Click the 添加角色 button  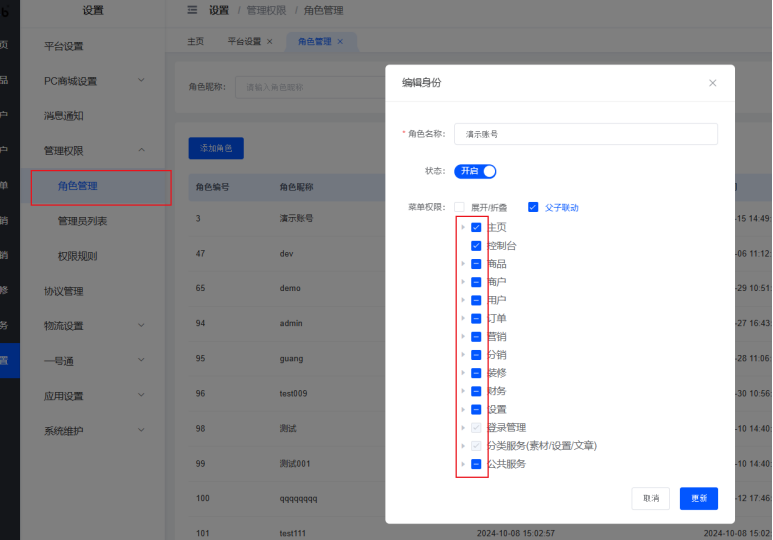pyautogui.click(x=216, y=148)
